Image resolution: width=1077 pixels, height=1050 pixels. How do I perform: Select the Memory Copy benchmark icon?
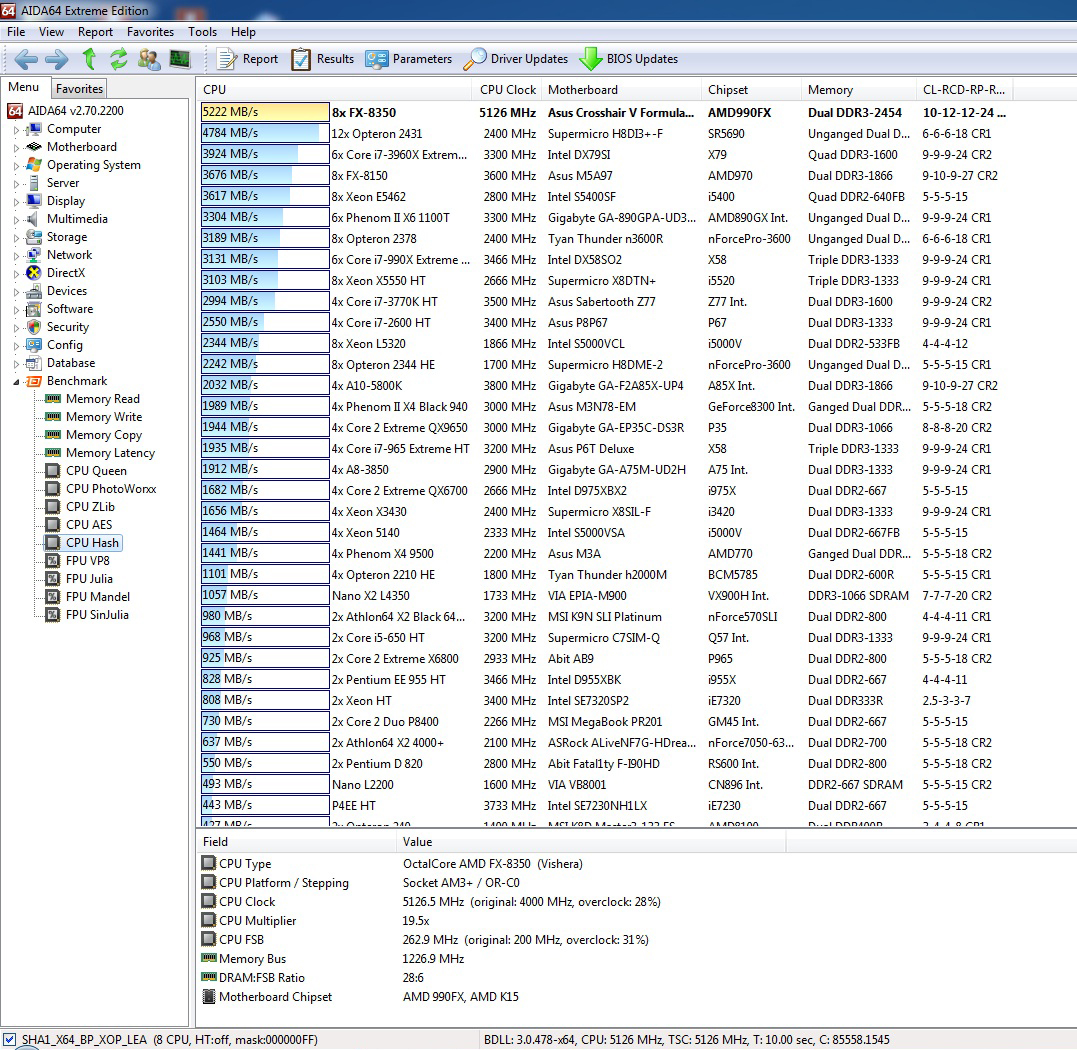tap(53, 435)
